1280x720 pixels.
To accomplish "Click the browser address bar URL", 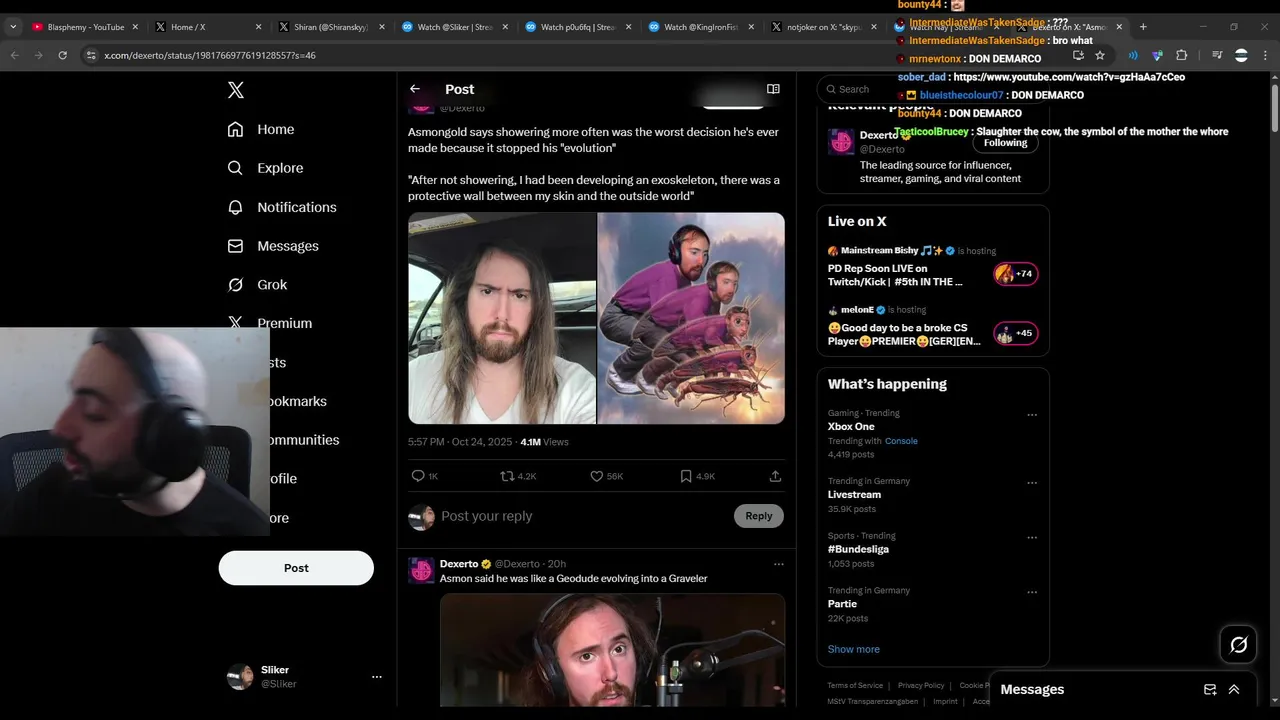I will (210, 55).
